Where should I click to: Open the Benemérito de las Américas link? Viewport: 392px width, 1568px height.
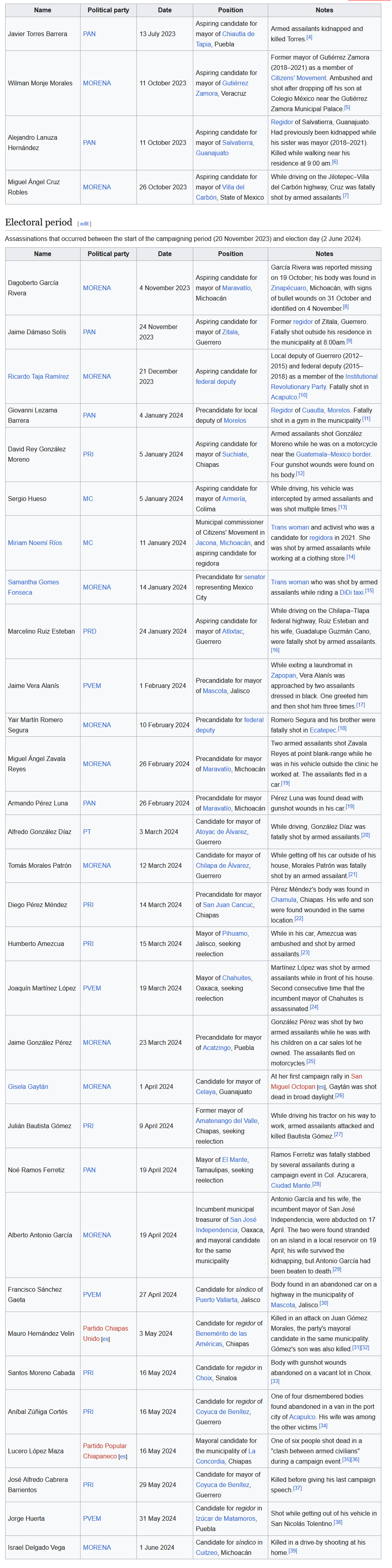221,1339
